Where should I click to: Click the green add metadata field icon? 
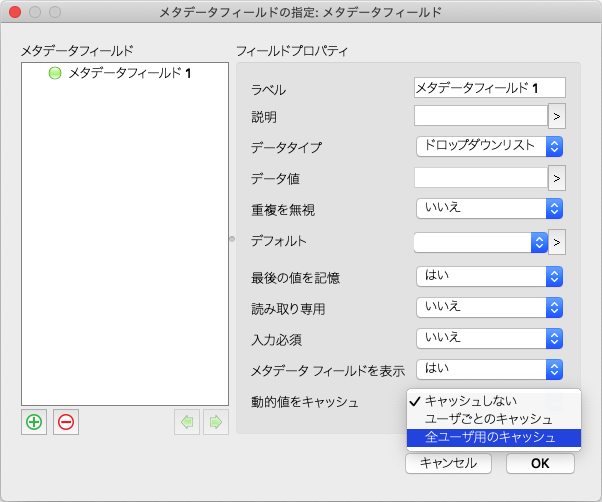coord(34,422)
